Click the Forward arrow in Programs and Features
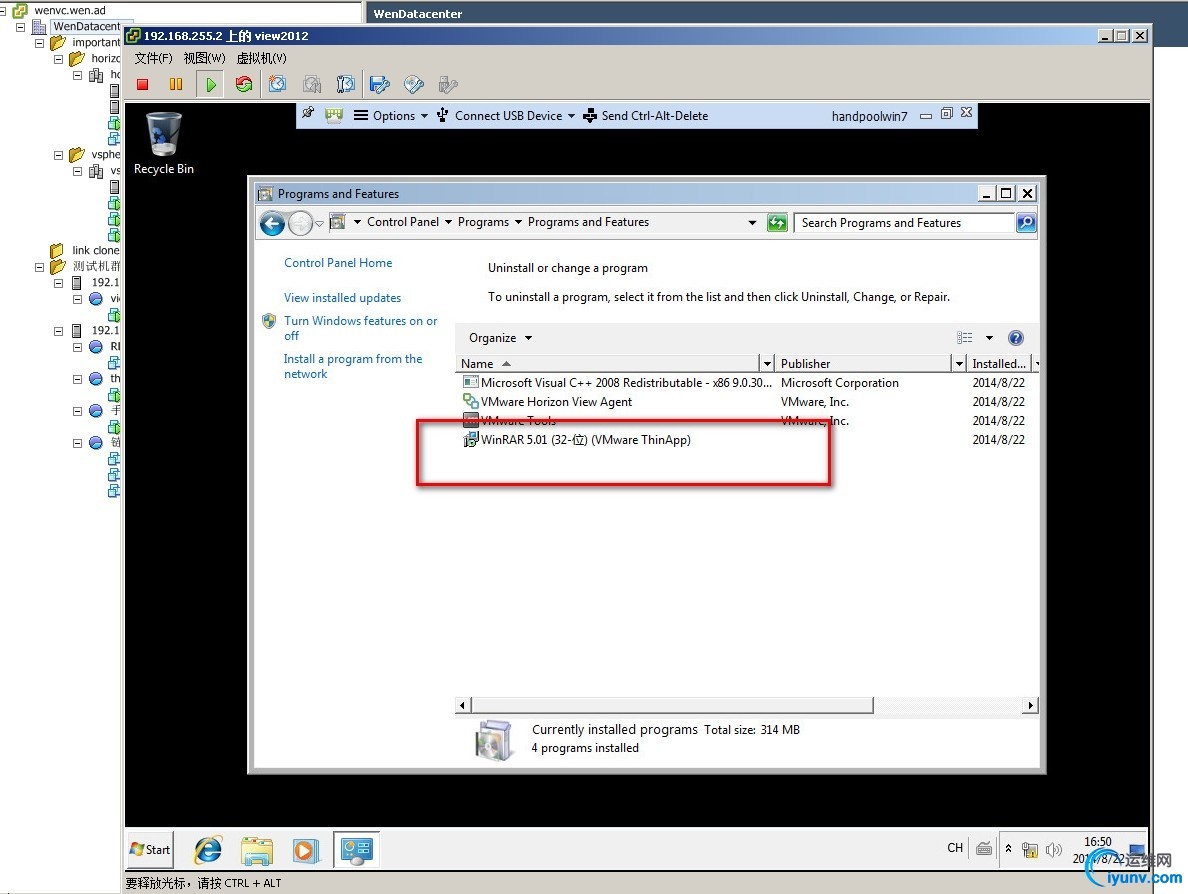The height and width of the screenshot is (894, 1188). (301, 223)
